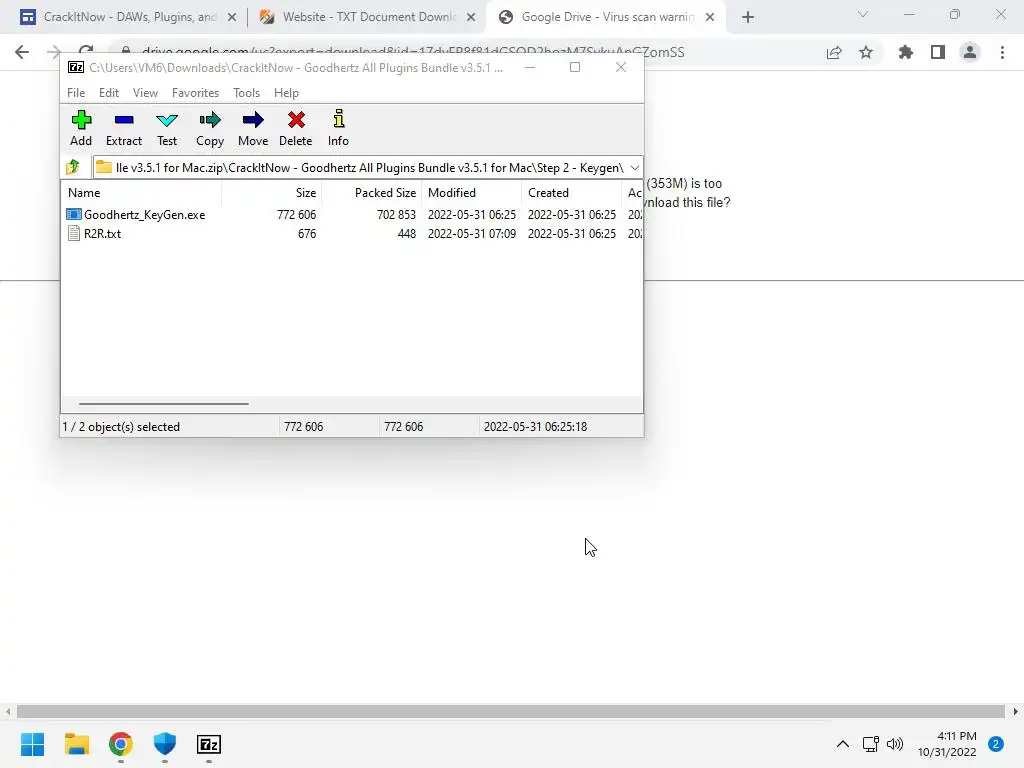
Task: Open the Chrome three-dot menu
Action: point(1002,52)
